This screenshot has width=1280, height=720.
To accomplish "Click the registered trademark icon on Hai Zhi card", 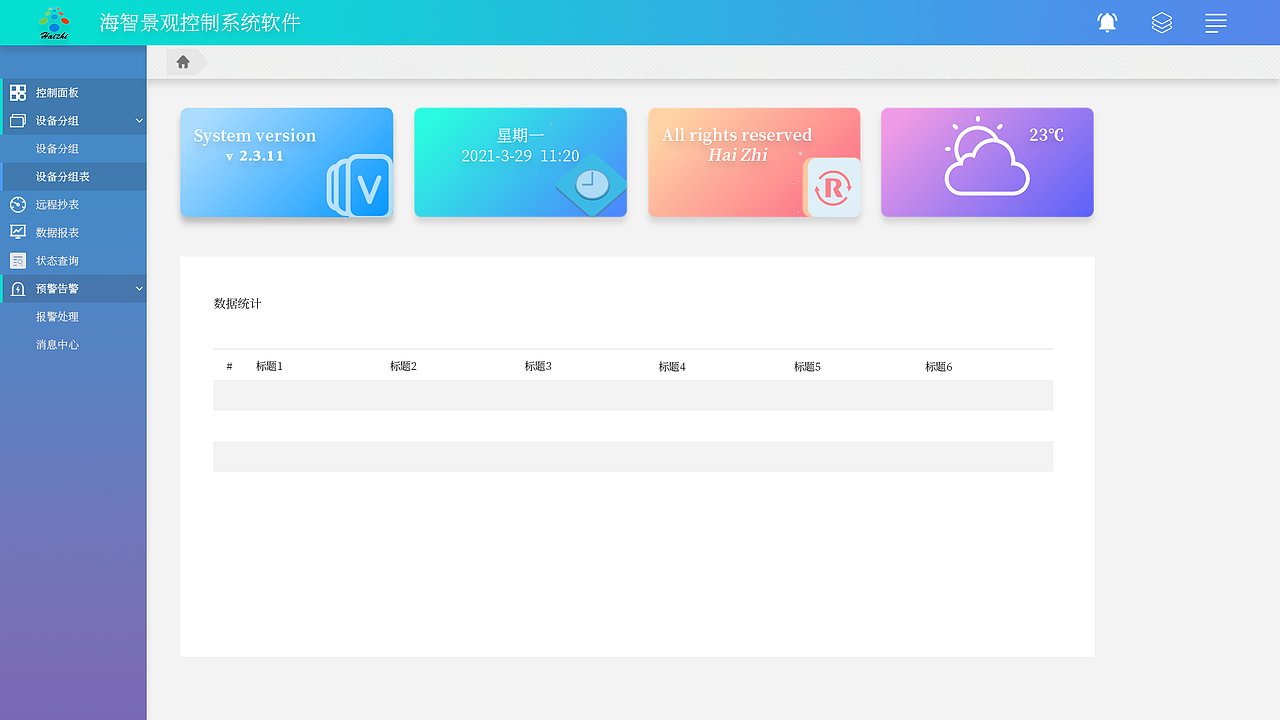I will [x=834, y=187].
